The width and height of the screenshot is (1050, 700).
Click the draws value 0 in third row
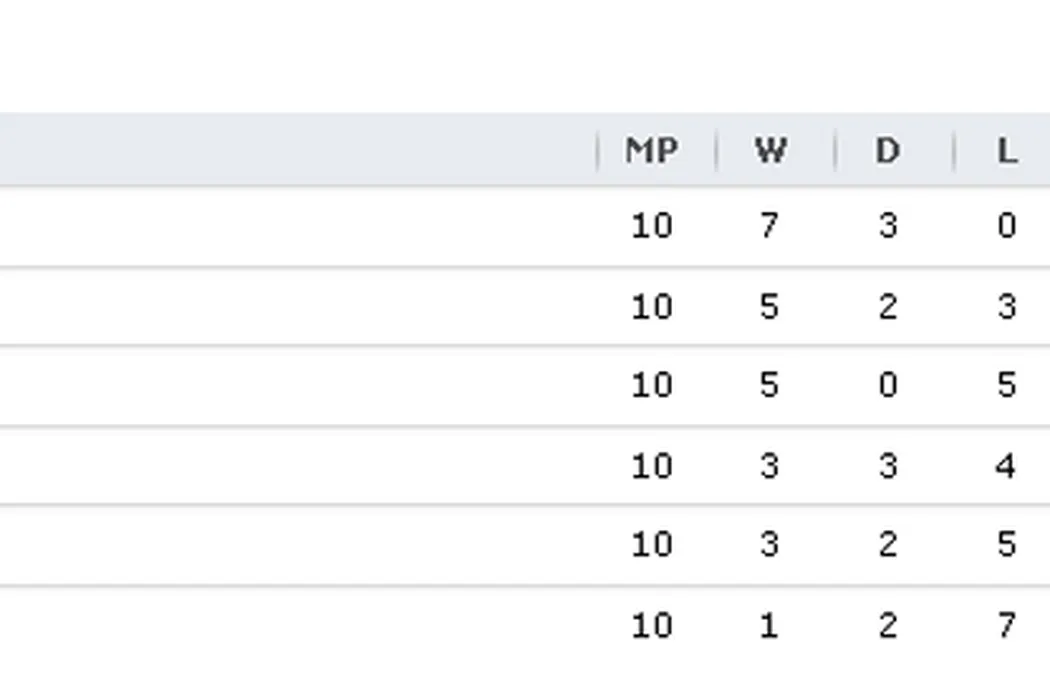pyautogui.click(x=887, y=385)
